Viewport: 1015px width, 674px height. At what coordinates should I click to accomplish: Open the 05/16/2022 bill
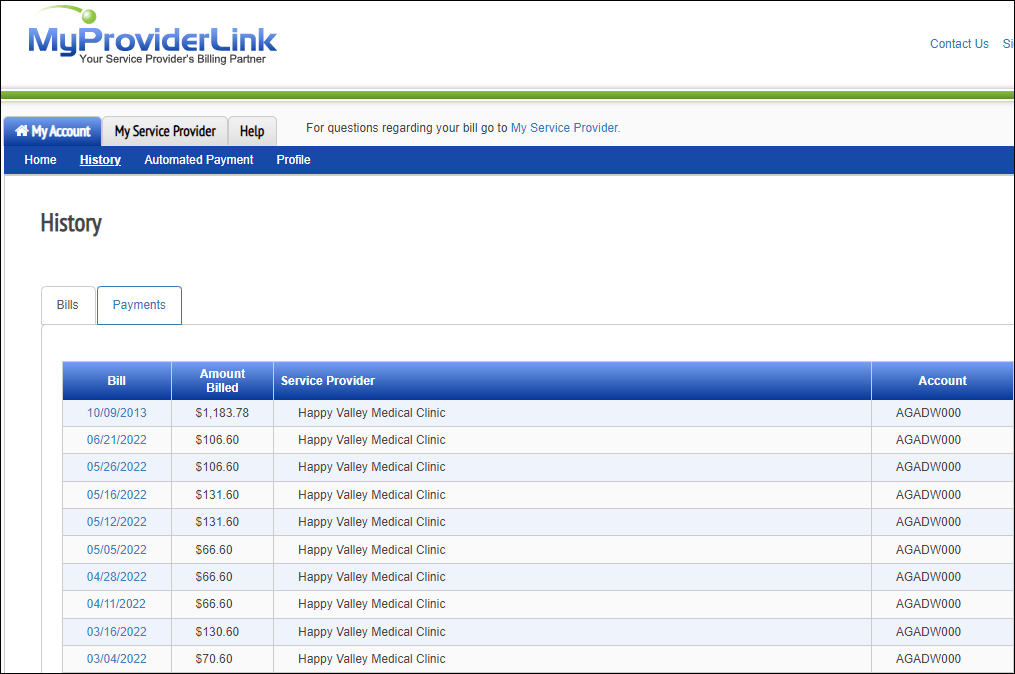[117, 495]
